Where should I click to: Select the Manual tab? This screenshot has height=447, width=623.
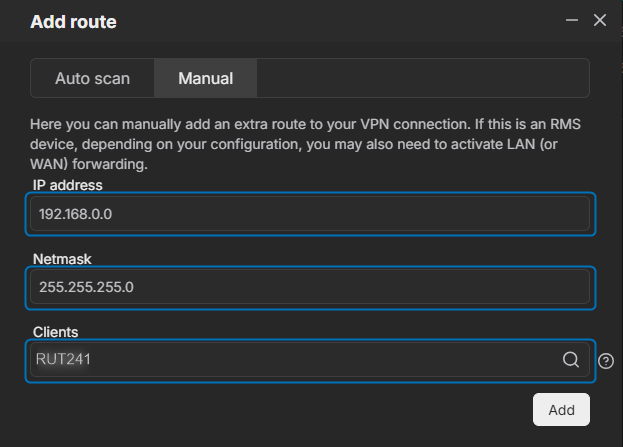pyautogui.click(x=205, y=78)
